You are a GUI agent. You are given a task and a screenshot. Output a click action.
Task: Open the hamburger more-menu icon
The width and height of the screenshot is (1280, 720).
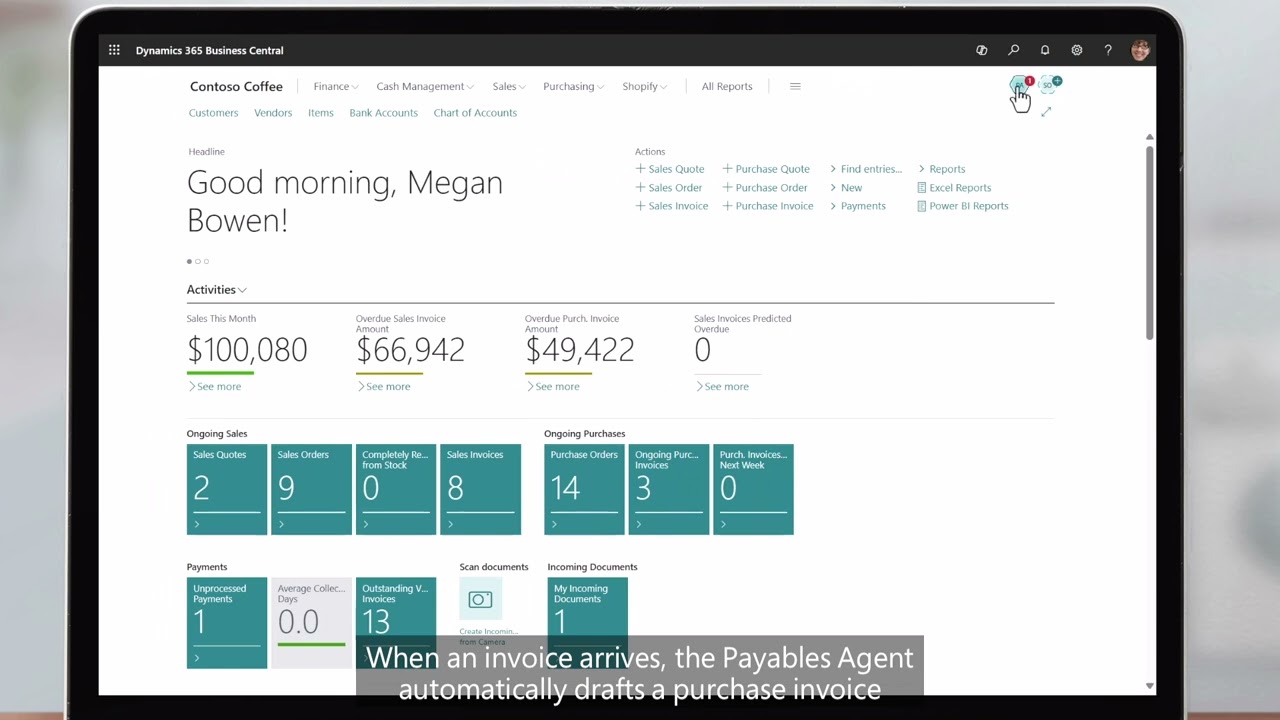pos(795,86)
